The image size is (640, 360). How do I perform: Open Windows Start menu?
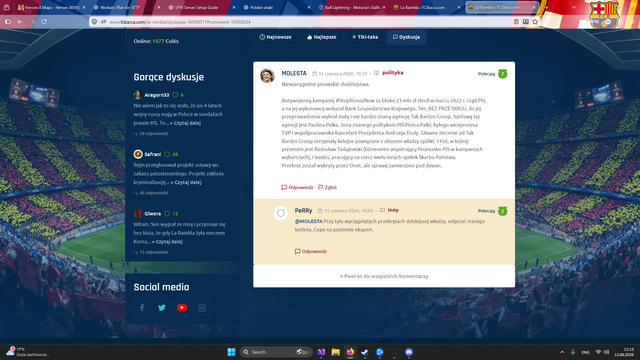pyautogui.click(x=231, y=352)
